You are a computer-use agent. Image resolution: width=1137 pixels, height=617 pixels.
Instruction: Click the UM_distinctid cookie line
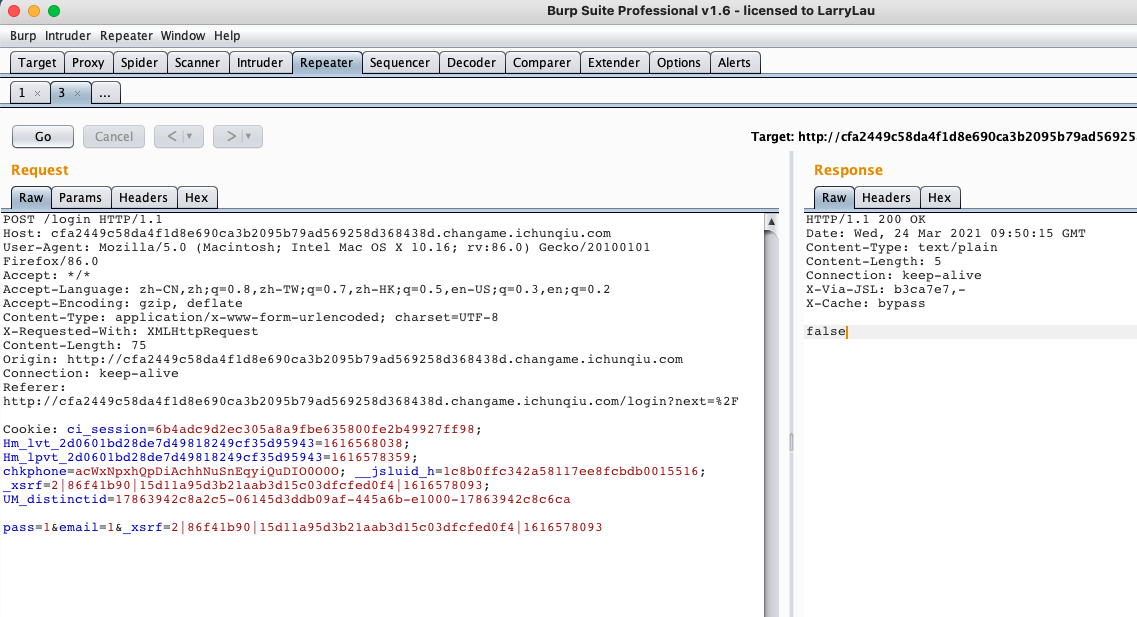point(286,500)
